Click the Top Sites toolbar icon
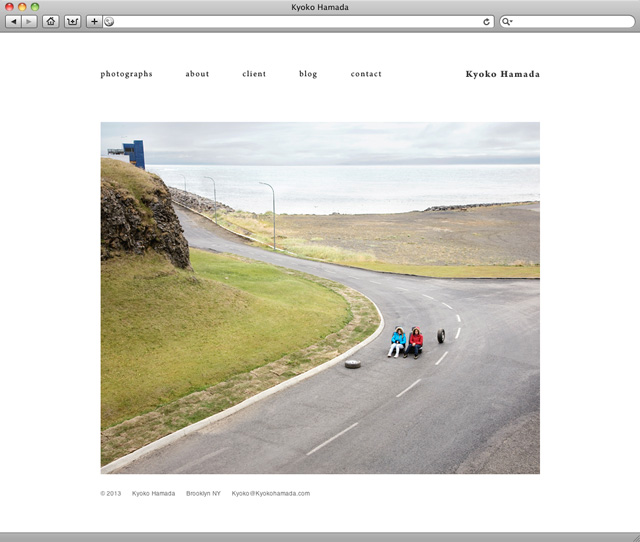Image resolution: width=640 pixels, height=542 pixels. click(x=73, y=22)
